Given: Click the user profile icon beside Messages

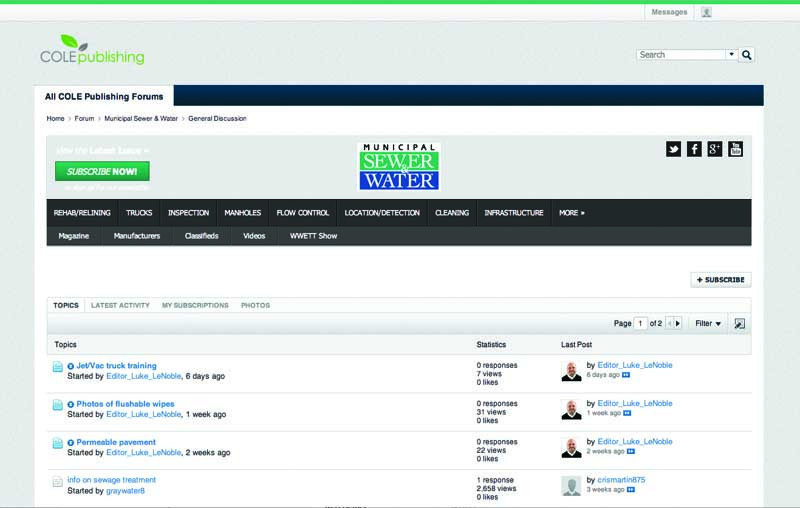Looking at the screenshot, I should click(x=706, y=12).
